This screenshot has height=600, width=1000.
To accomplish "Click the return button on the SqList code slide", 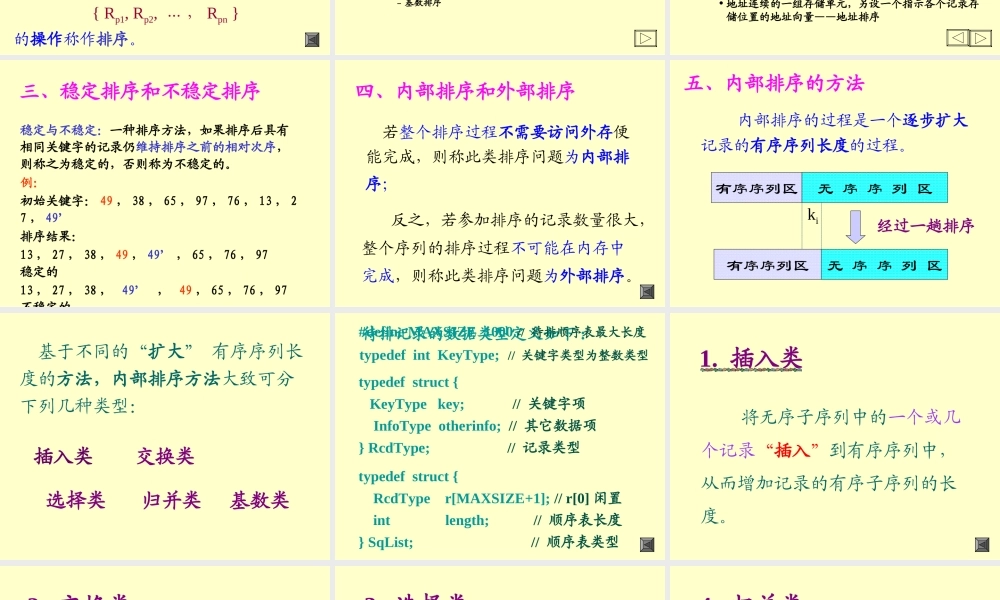I will click(x=647, y=544).
